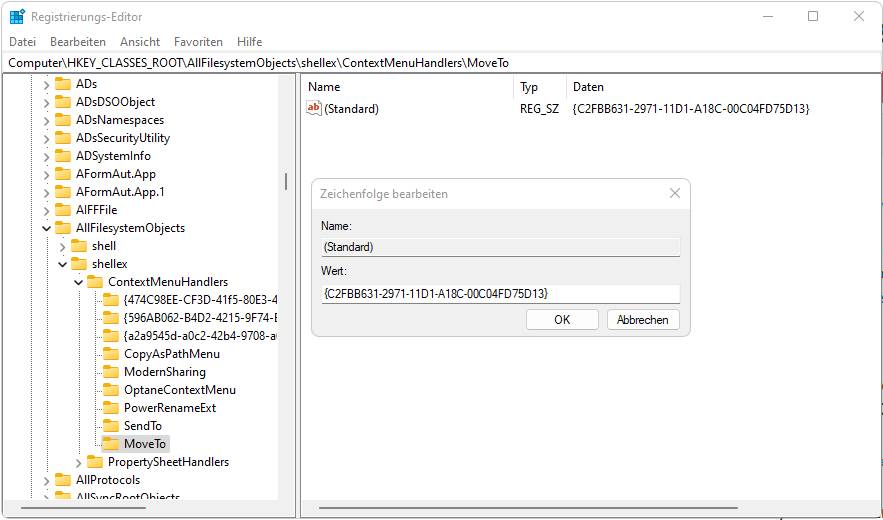Click the AllProtocols folder icon
The image size is (883, 520).
[63, 480]
